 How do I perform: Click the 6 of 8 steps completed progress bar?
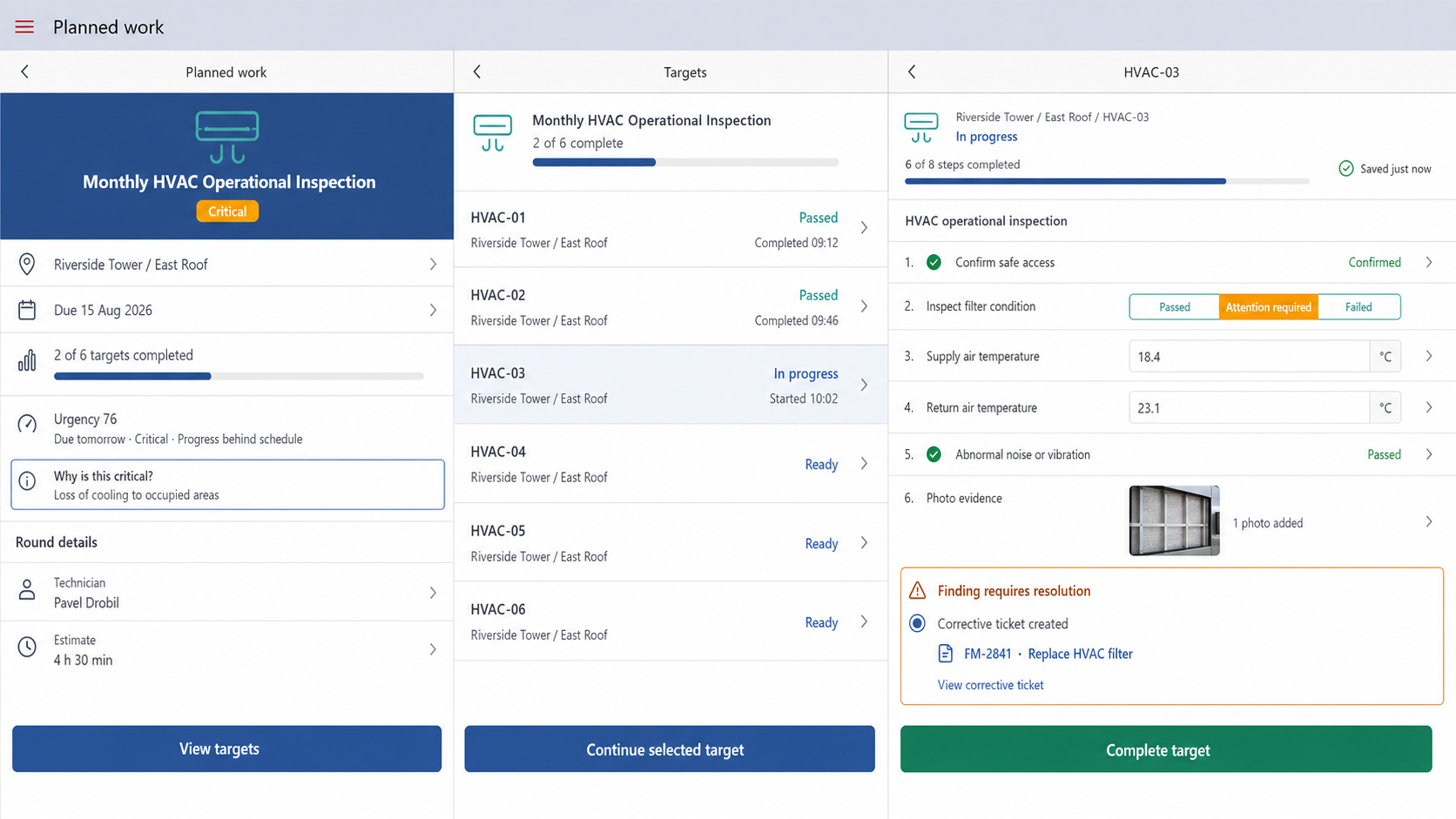coord(1107,181)
